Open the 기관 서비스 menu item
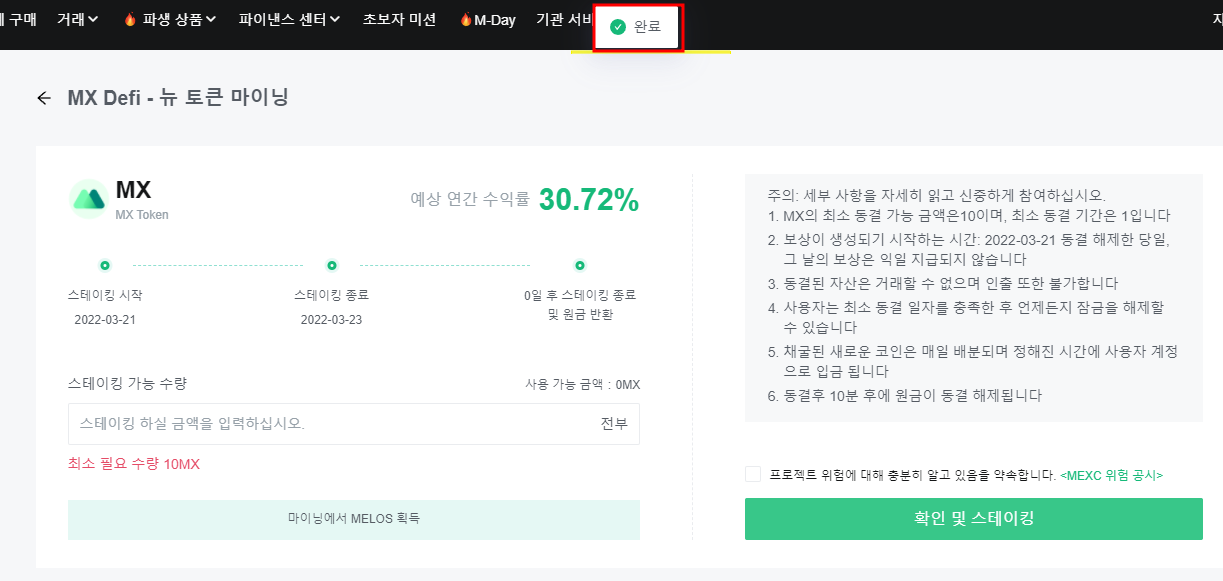This screenshot has height=581, width=1223. point(563,19)
